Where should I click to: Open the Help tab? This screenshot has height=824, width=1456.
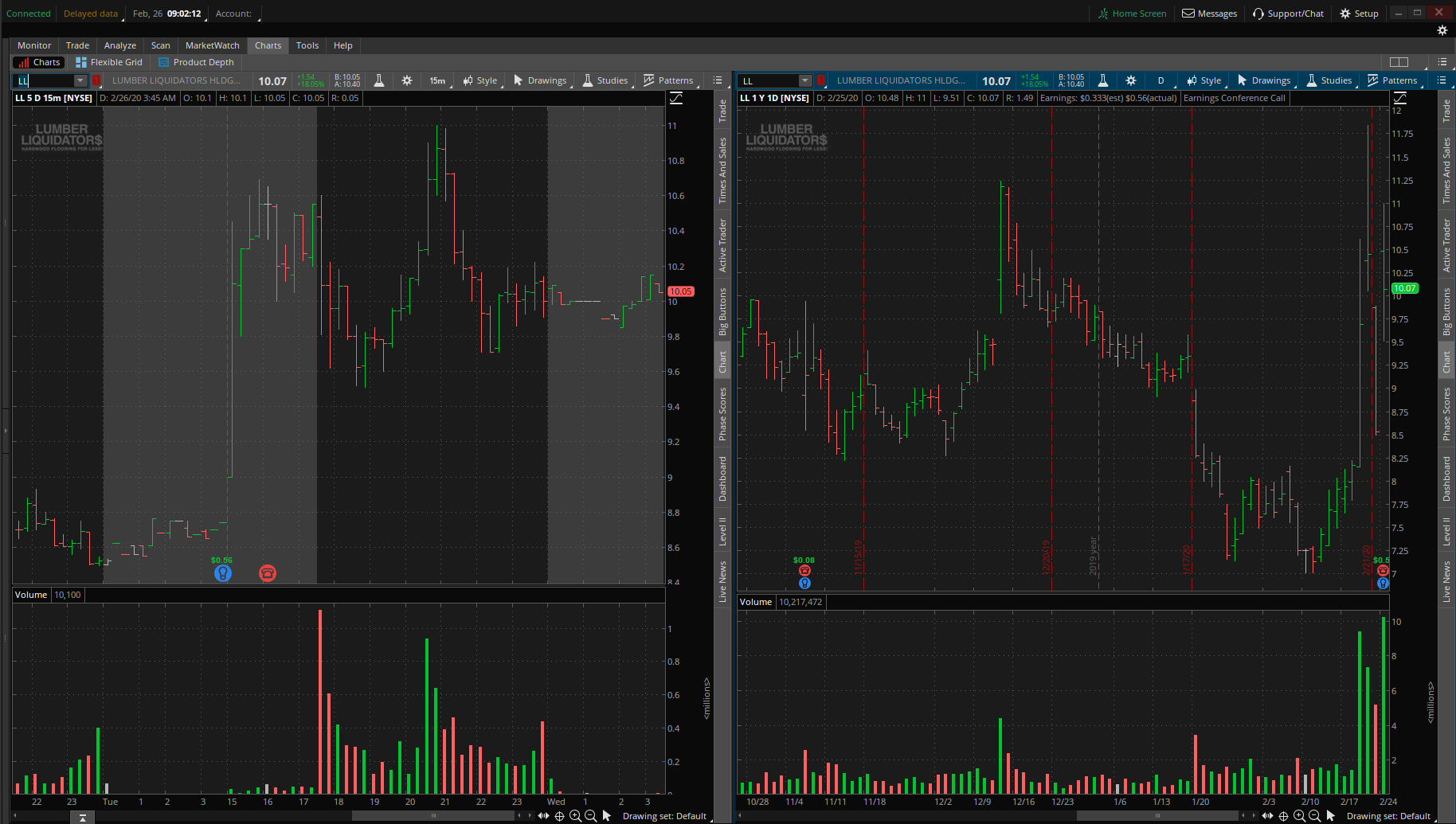pos(343,45)
